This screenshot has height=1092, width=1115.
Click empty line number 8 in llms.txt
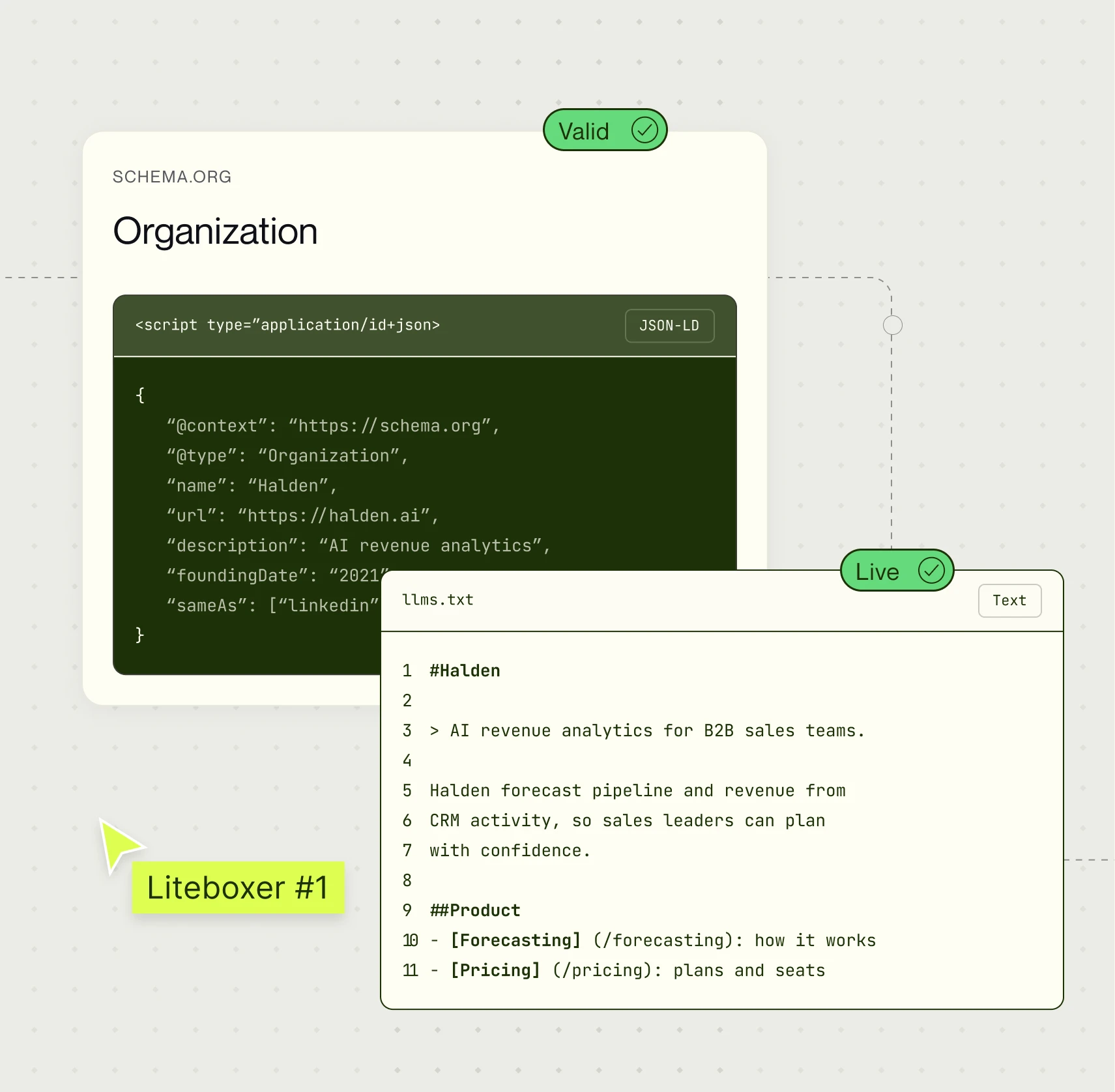point(407,881)
